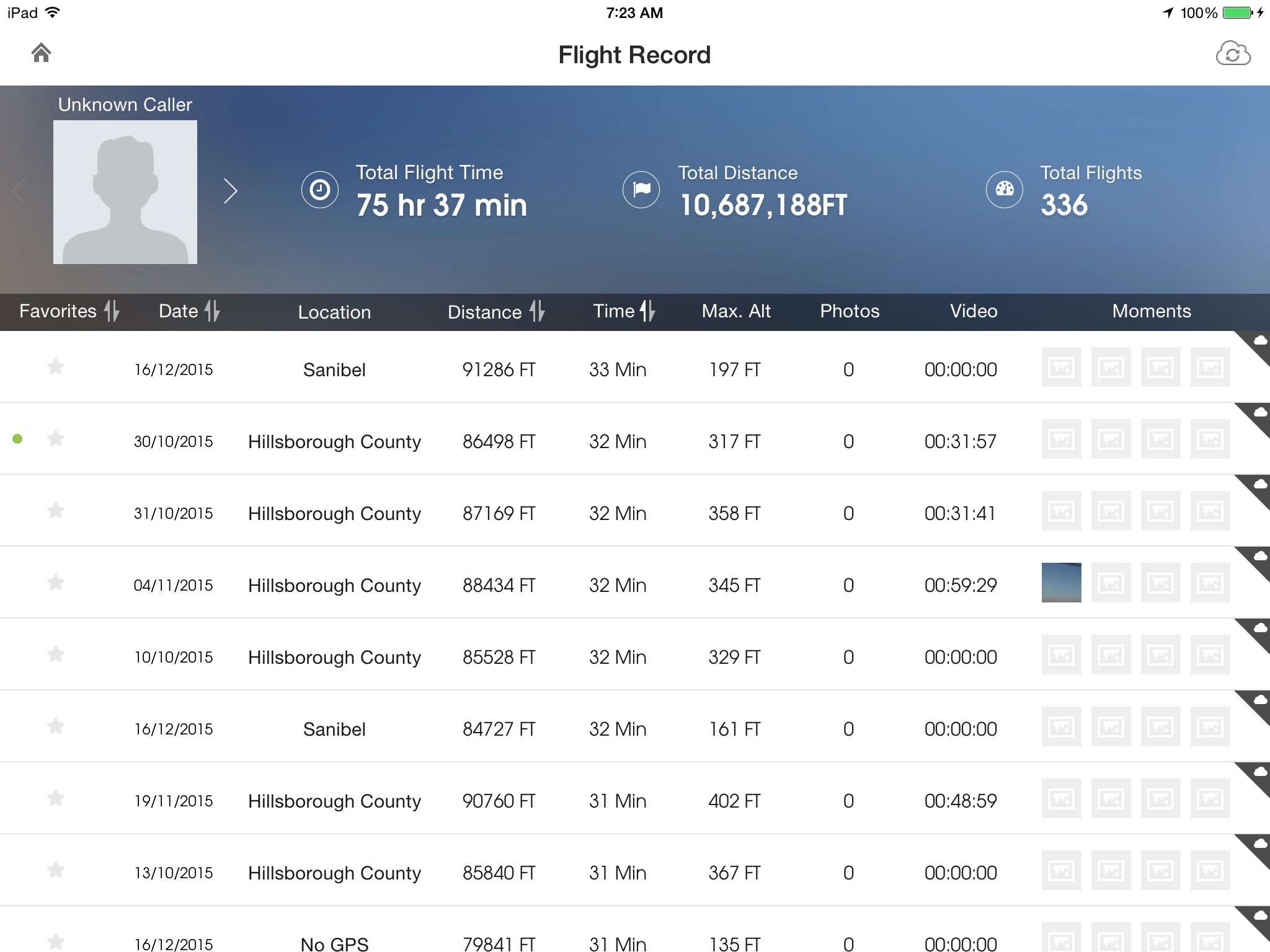The width and height of the screenshot is (1270, 952).
Task: Tap the green dot on 30/10/2015 row
Action: coord(17,439)
